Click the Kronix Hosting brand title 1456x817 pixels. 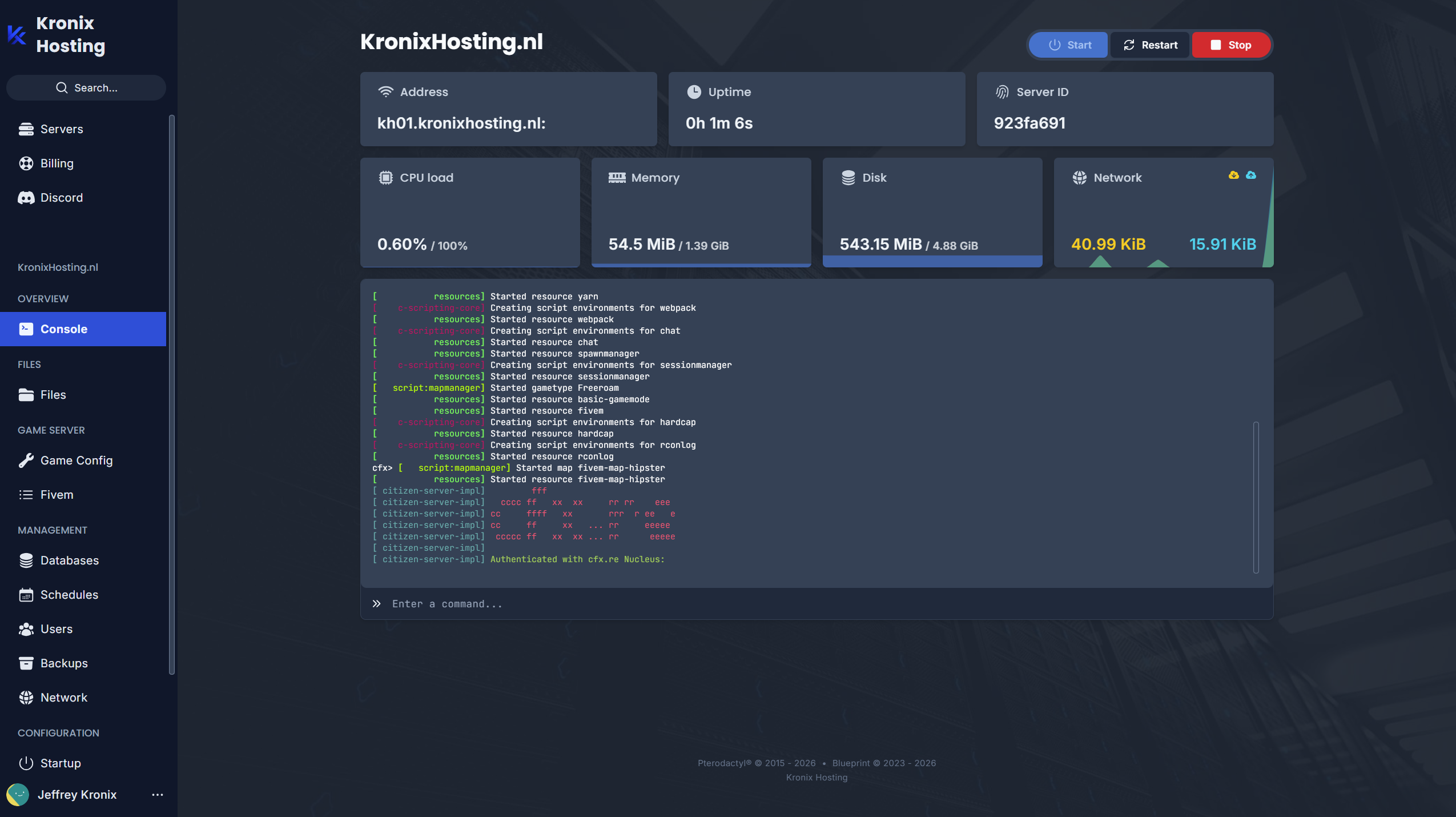(x=71, y=34)
